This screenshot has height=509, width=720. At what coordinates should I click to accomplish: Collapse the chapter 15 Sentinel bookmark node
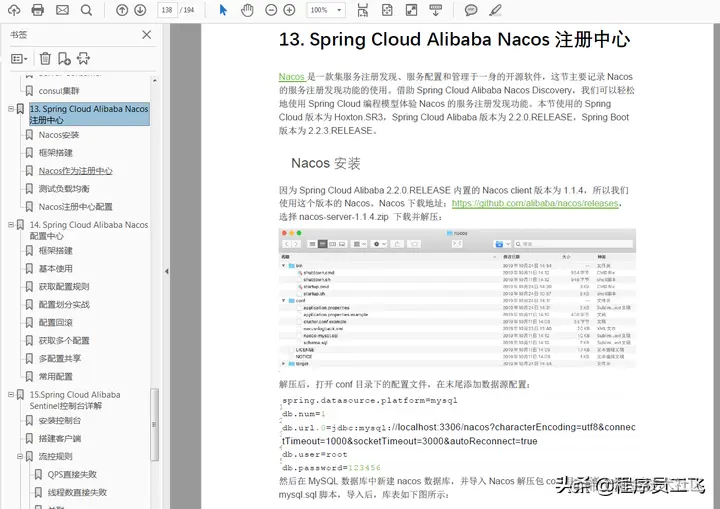(x=11, y=395)
